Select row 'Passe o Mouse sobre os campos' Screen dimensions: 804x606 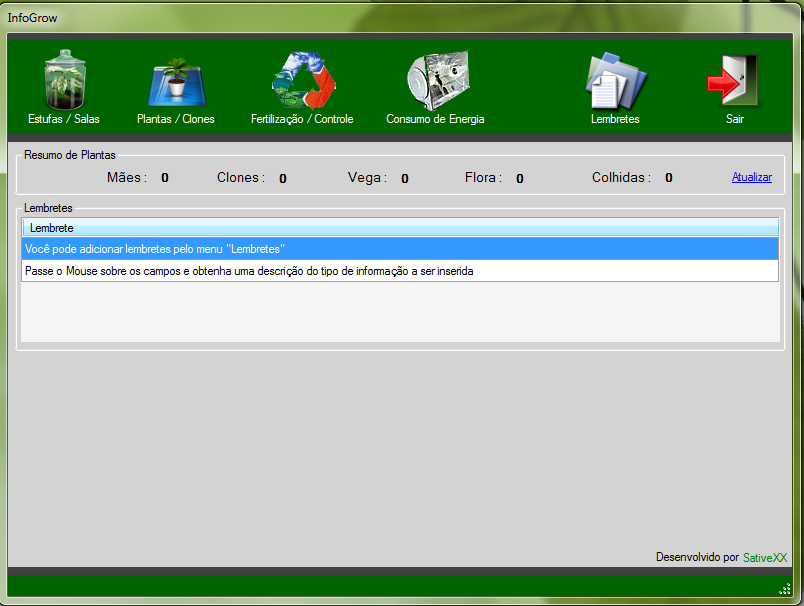400,271
